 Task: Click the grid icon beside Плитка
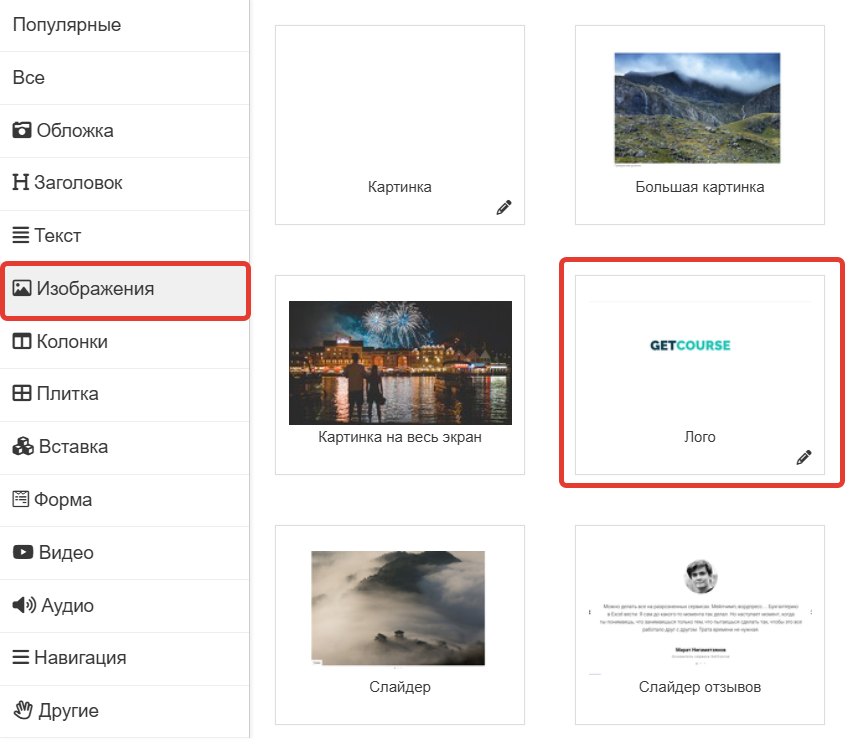[22, 393]
